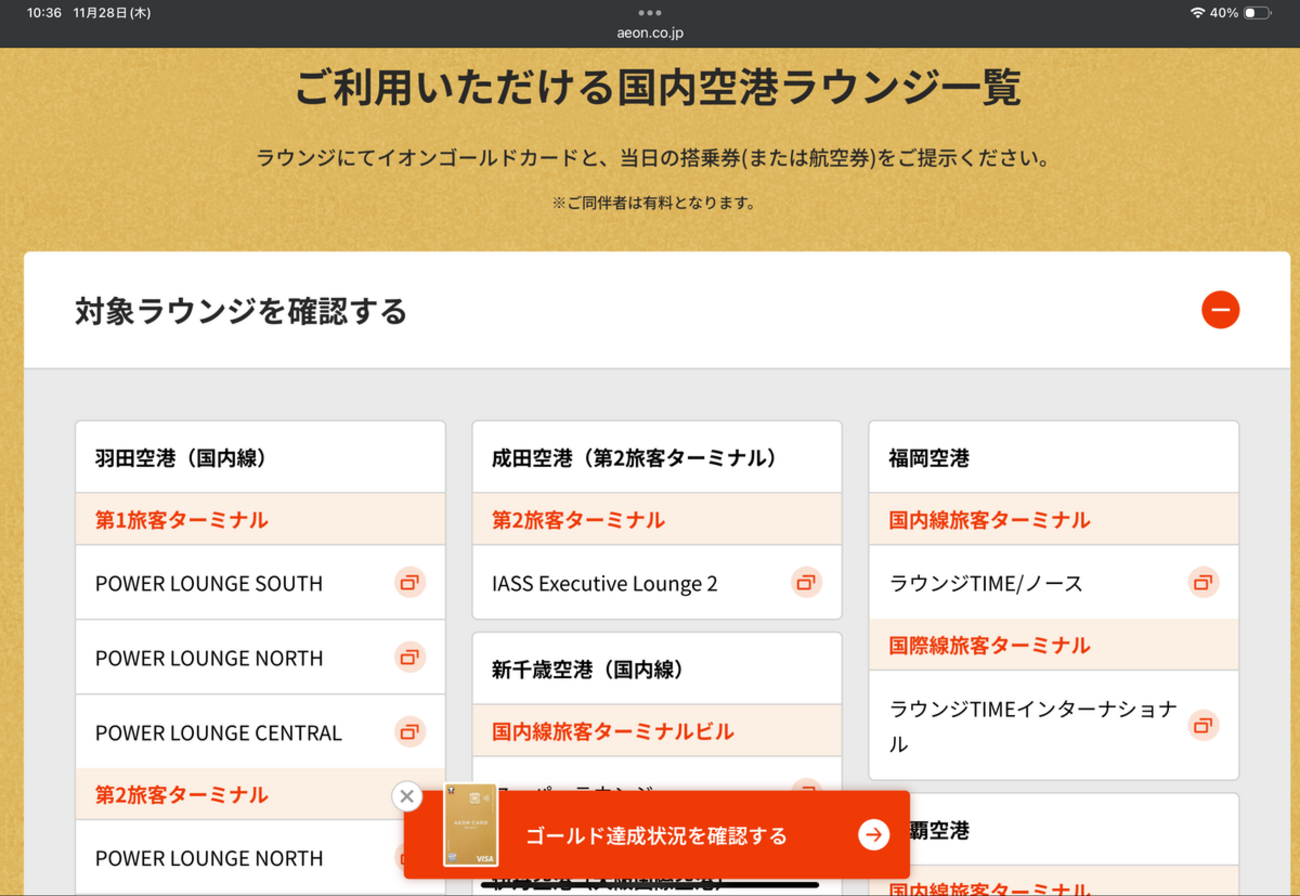
Task: Open external link icon for POWER LOUNGE SOUTH
Action: click(409, 582)
